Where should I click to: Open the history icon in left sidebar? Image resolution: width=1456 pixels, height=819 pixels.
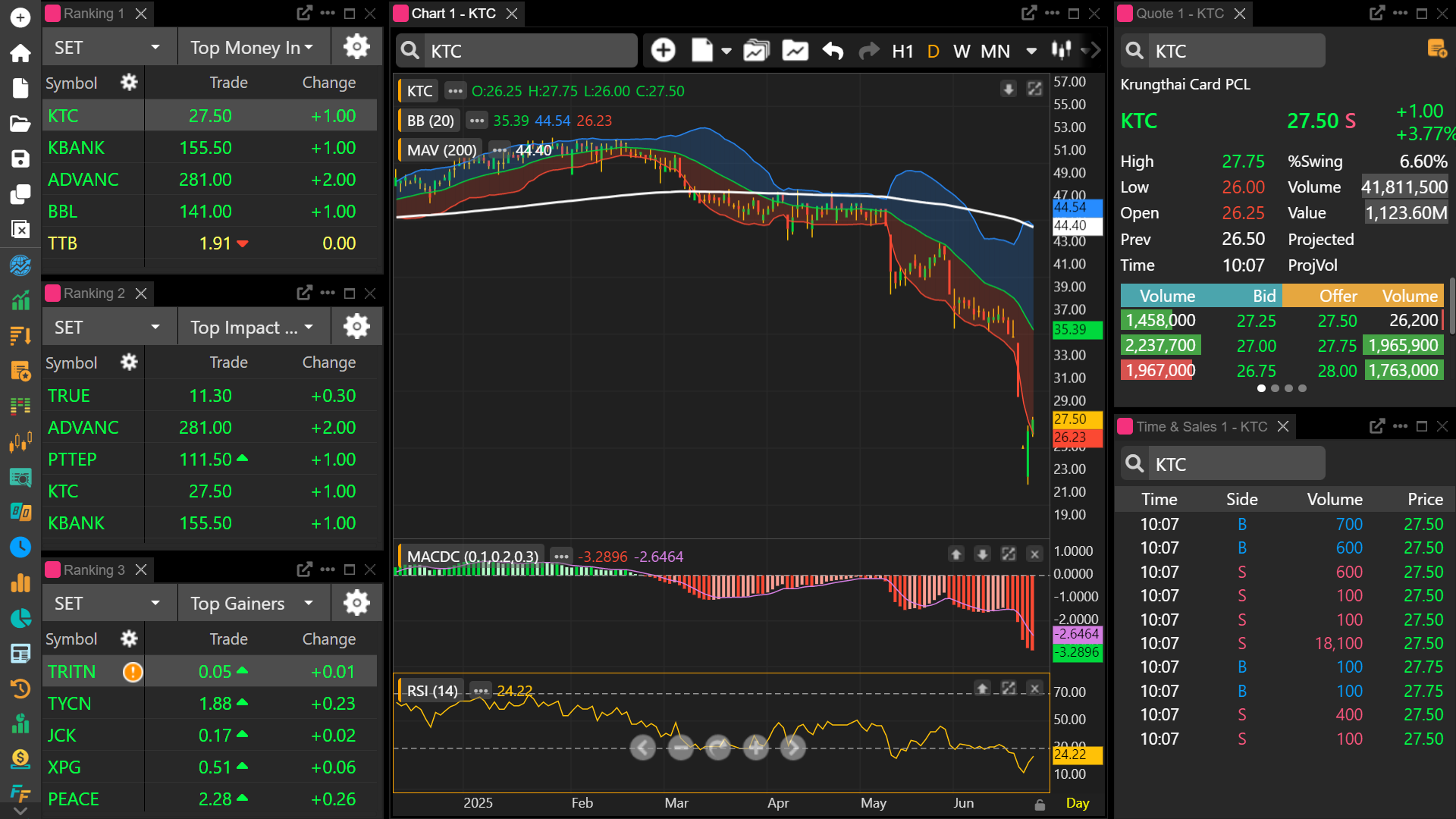pyautogui.click(x=20, y=689)
